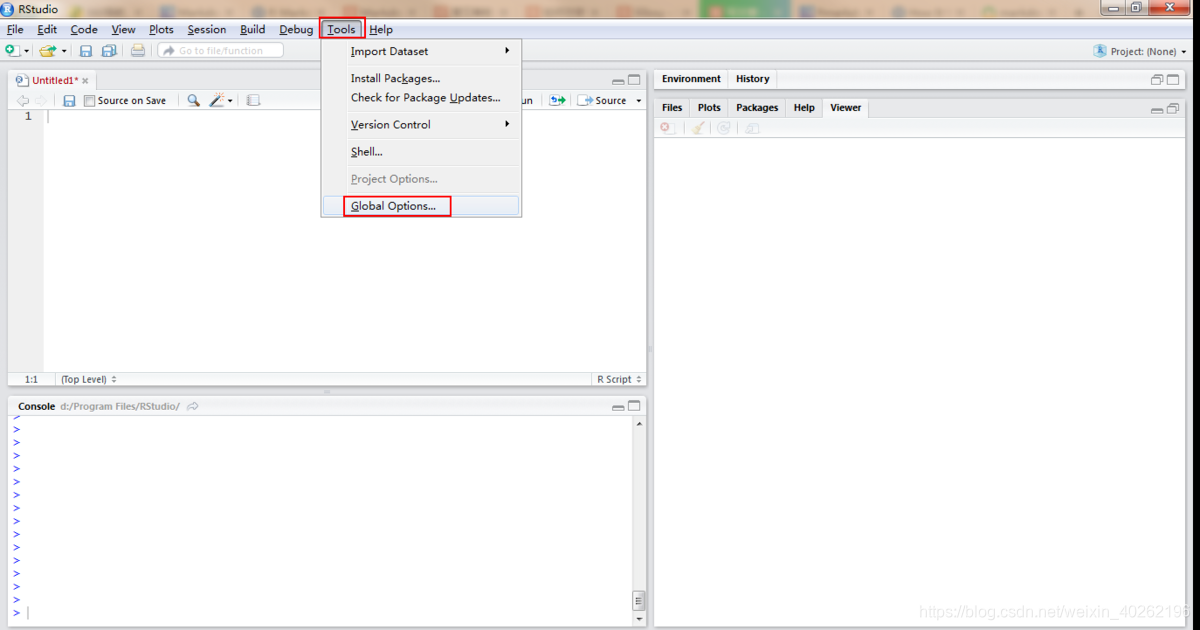Focus the Go to file/function field
This screenshot has width=1200, height=630.
click(x=220, y=50)
